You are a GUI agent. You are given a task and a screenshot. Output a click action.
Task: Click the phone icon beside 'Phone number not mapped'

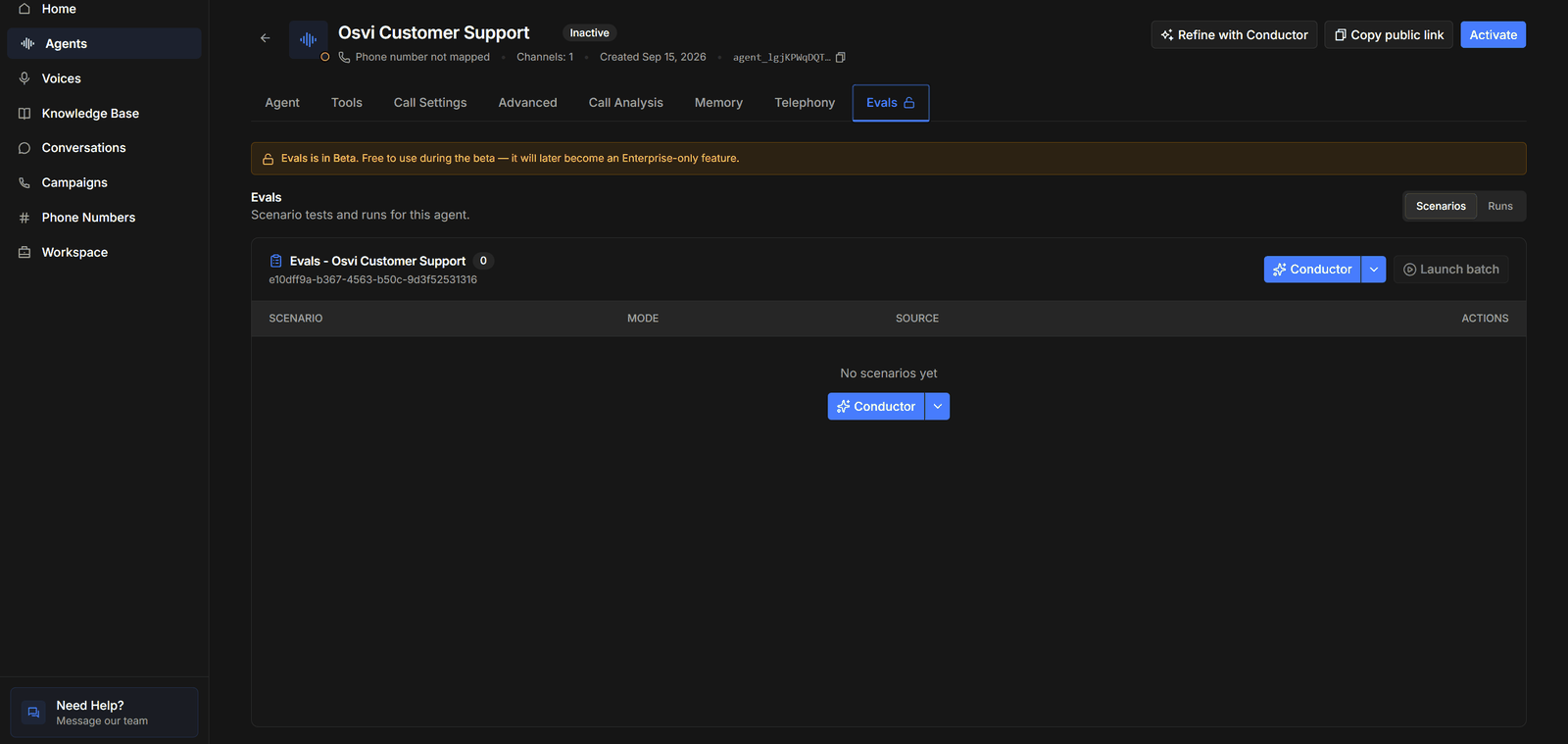[x=344, y=57]
